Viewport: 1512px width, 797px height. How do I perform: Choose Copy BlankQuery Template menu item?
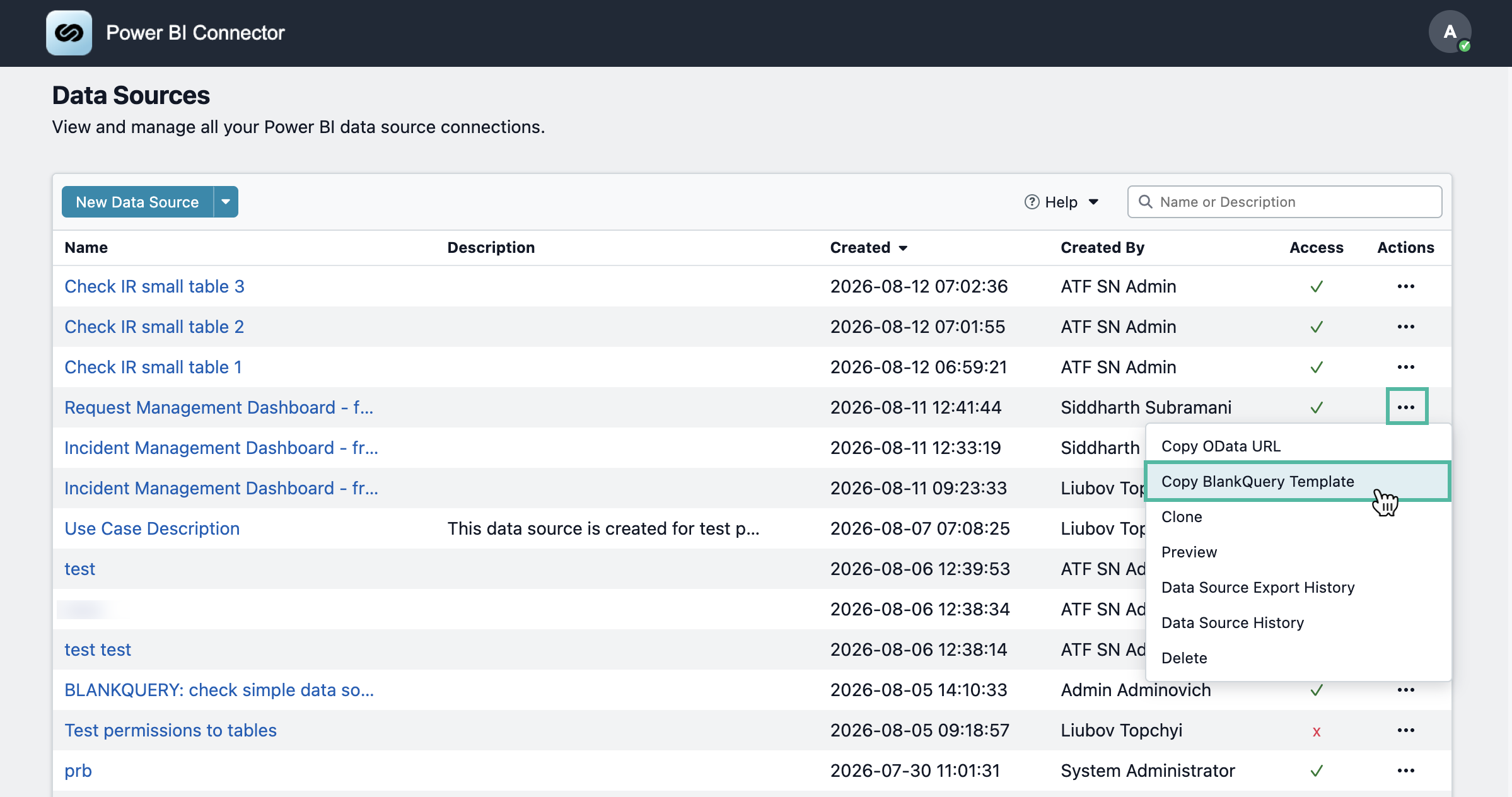click(x=1298, y=482)
